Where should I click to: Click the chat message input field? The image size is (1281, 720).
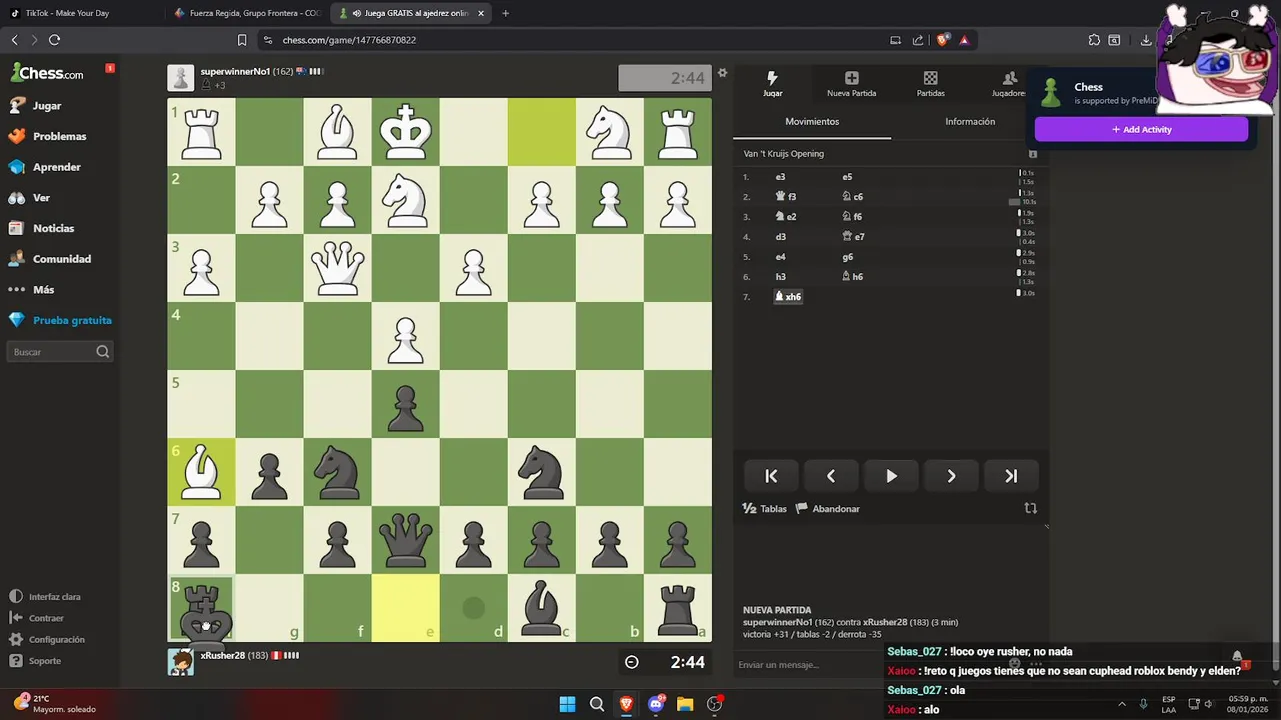[x=810, y=665]
